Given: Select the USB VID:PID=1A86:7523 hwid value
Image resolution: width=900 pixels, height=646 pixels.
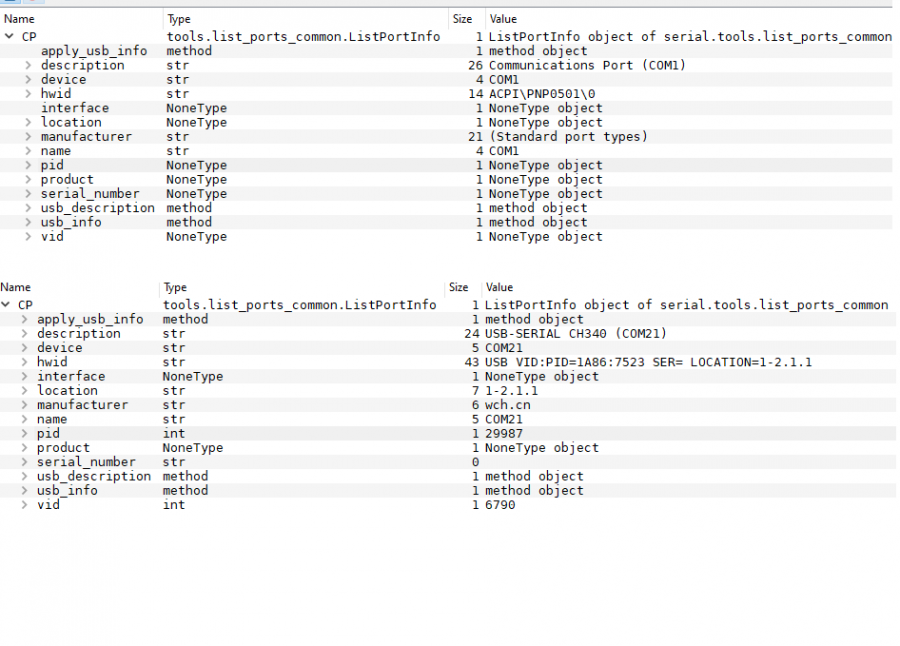Looking at the screenshot, I should (x=648, y=362).
